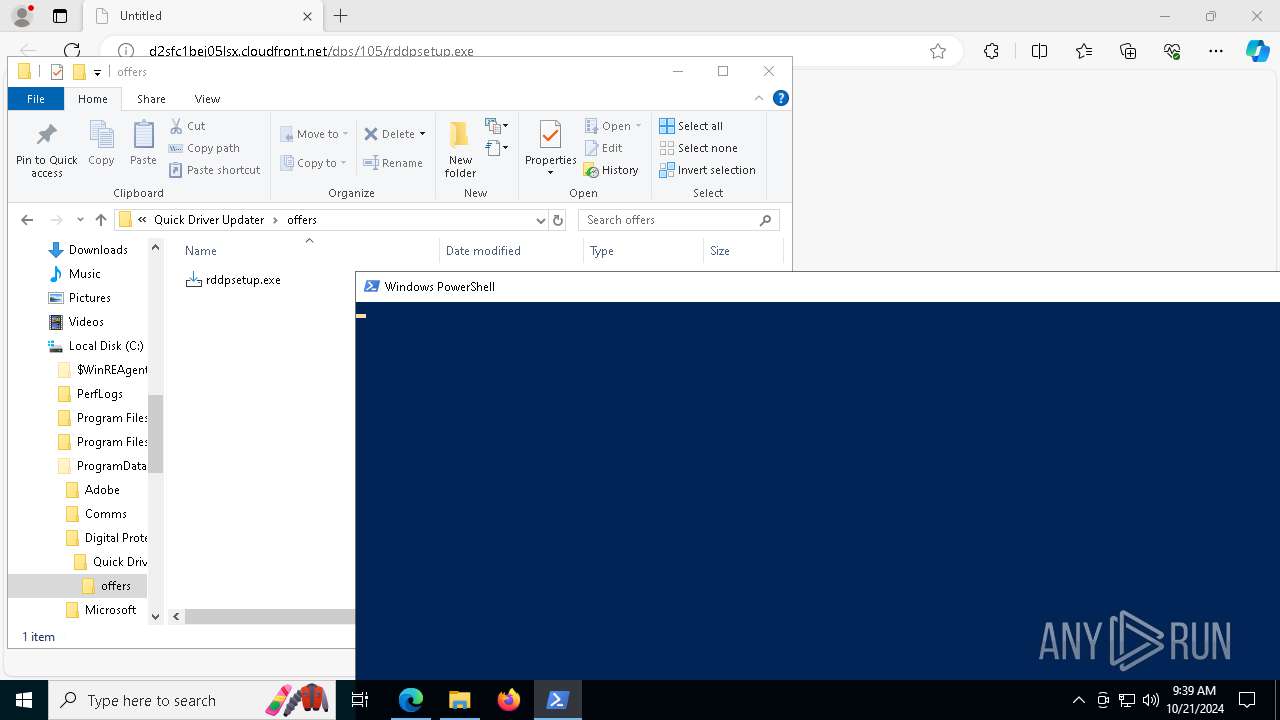Click Copy path in ribbon
Viewport: 1280px width, 720px height.
[204, 148]
